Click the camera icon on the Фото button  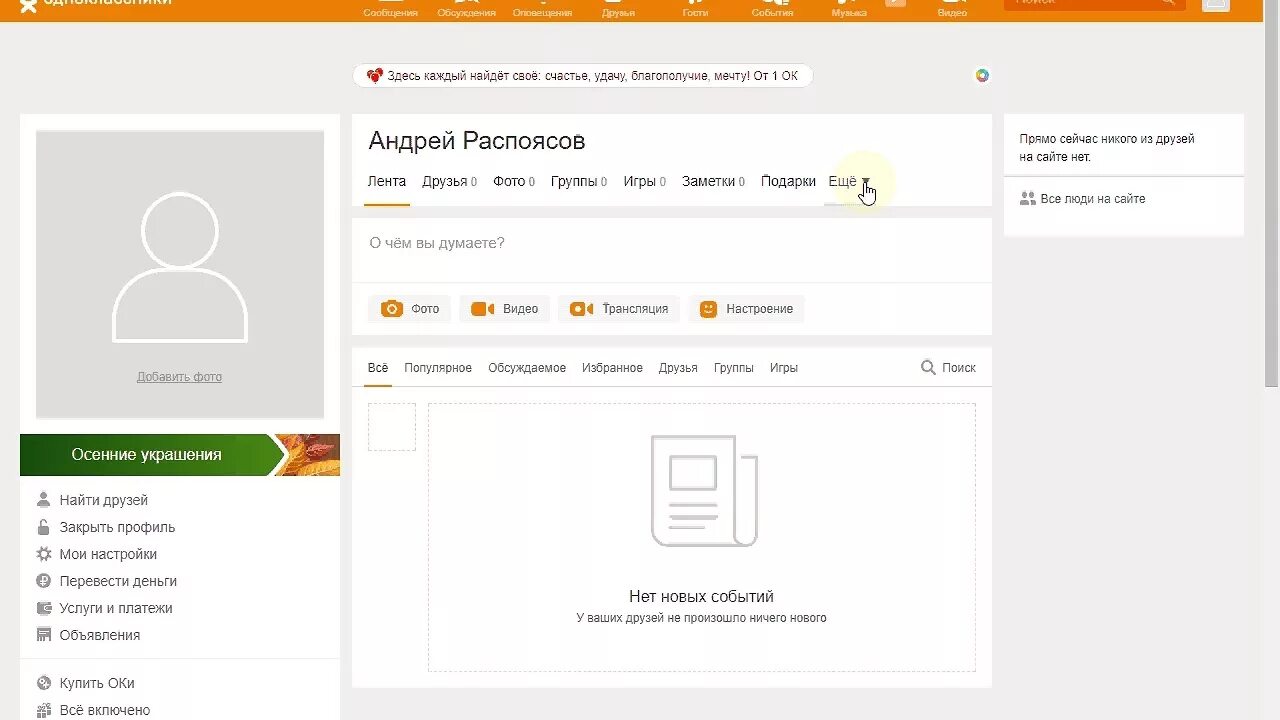coord(392,309)
